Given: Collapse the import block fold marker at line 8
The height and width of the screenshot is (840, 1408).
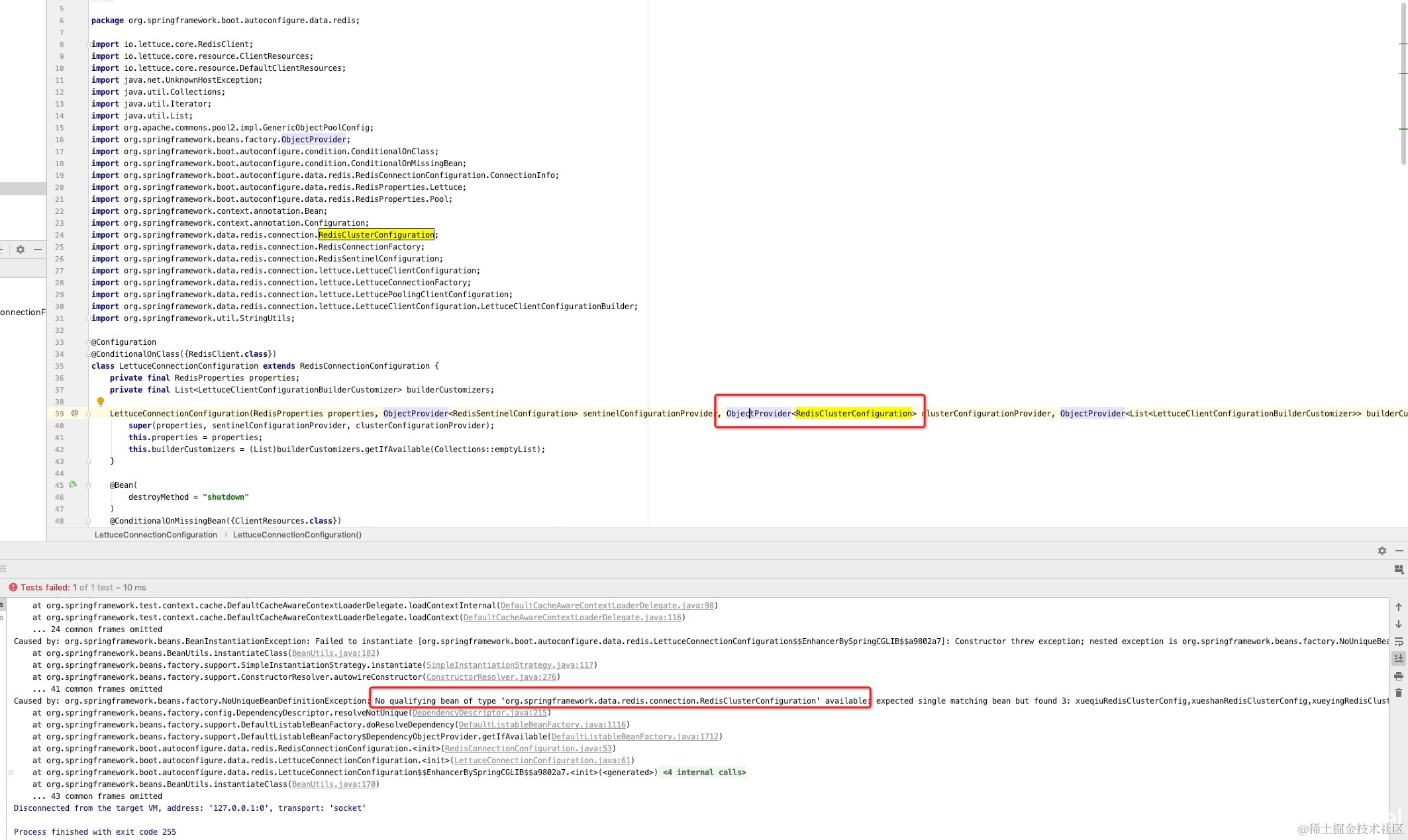Looking at the screenshot, I should [87, 44].
